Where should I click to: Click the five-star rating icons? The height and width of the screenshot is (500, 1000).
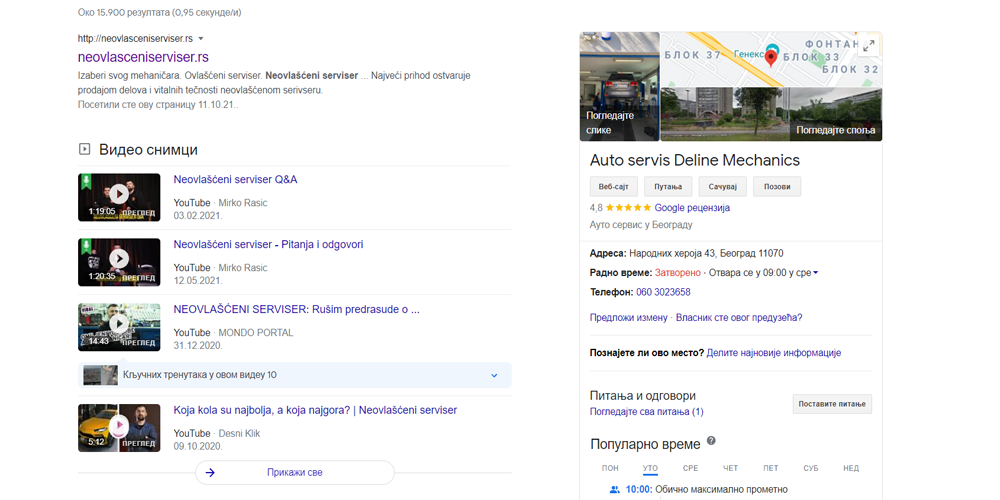628,208
